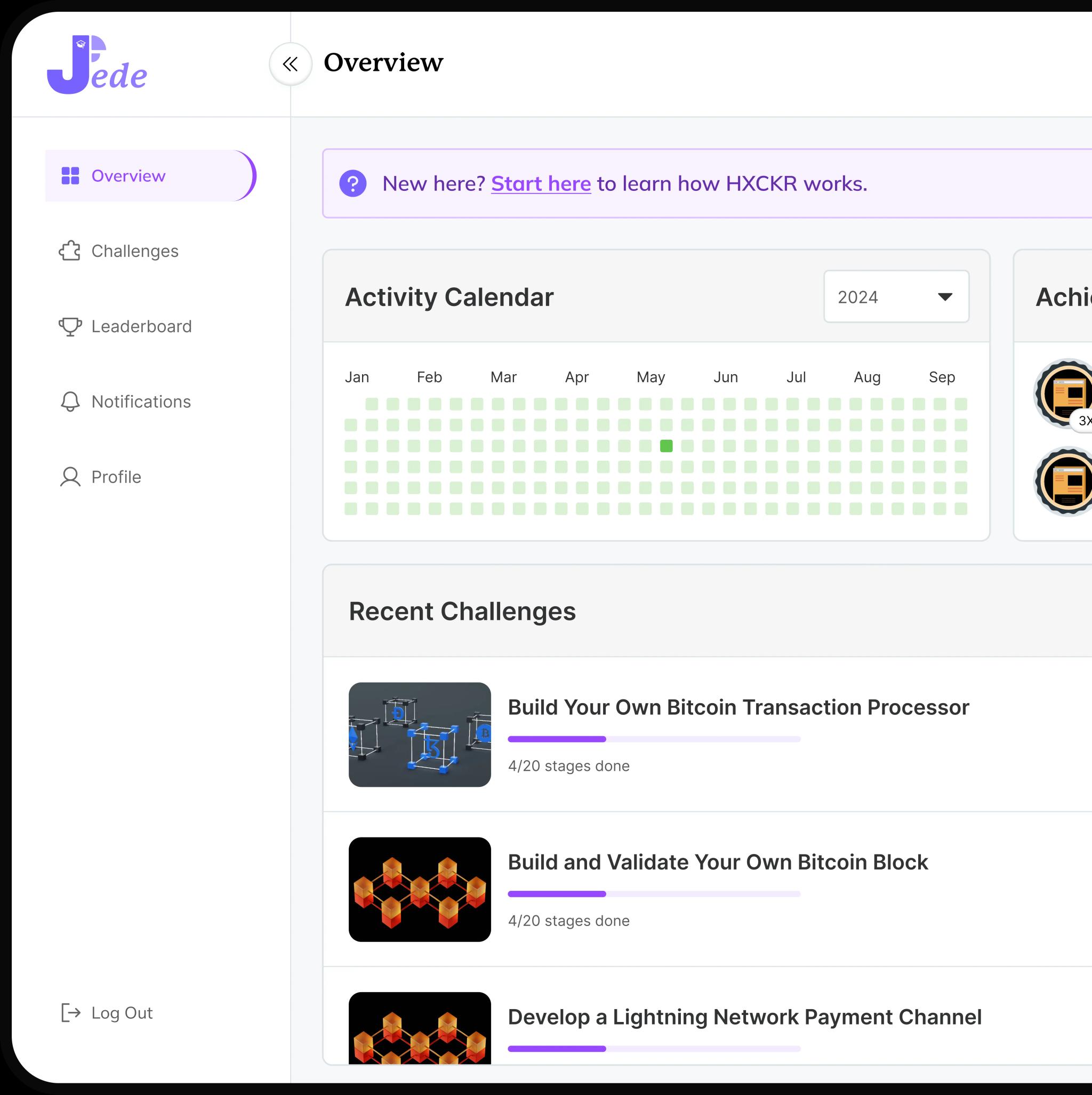Click the Bitcoin Transaction Processor thumbnail
Image resolution: width=1092 pixels, height=1095 pixels.
(x=419, y=734)
